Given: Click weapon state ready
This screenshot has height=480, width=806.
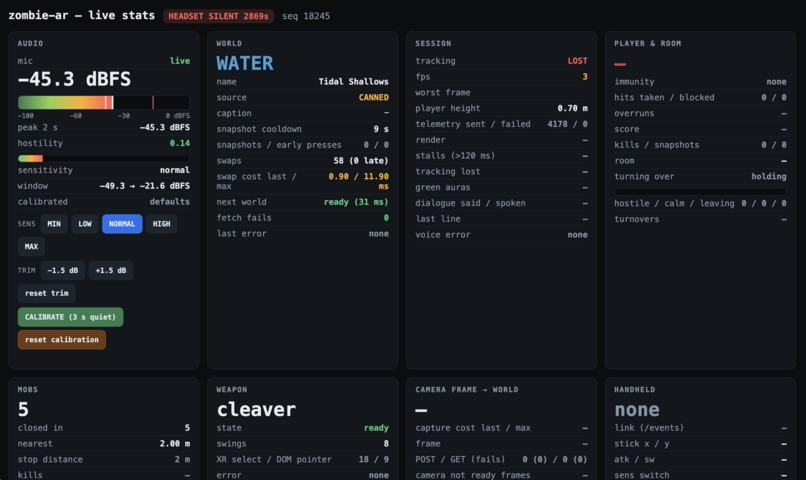Looking at the screenshot, I should click(x=376, y=428).
